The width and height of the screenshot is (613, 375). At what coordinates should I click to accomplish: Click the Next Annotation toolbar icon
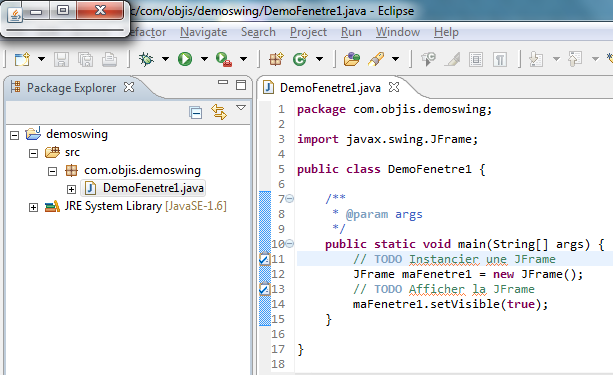536,59
